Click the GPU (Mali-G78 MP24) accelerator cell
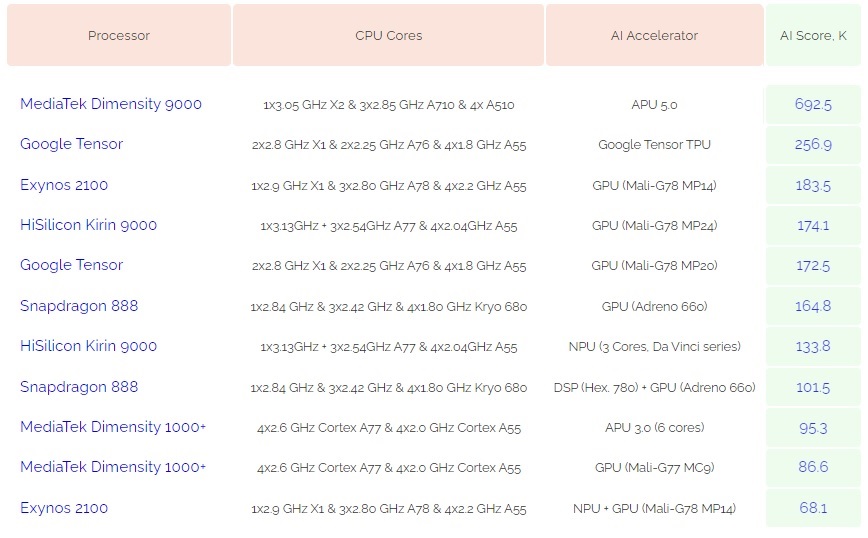Image resolution: width=868 pixels, height=538 pixels. [x=654, y=225]
